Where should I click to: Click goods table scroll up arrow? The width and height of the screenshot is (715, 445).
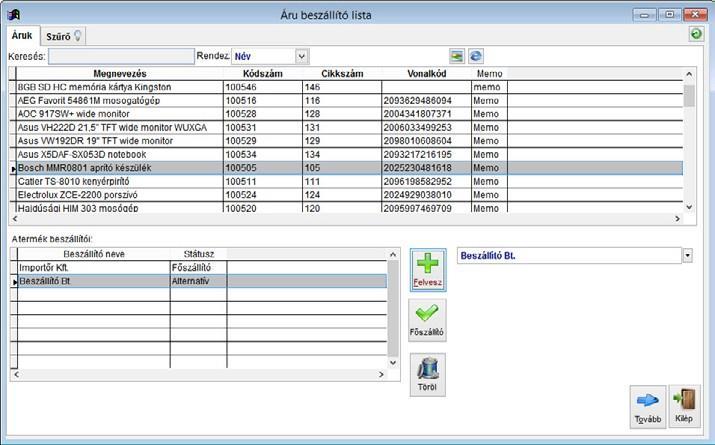tap(689, 74)
